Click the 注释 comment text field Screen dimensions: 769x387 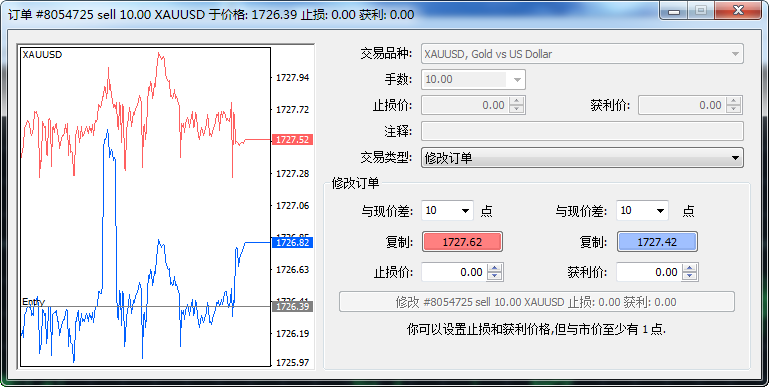pyautogui.click(x=582, y=131)
